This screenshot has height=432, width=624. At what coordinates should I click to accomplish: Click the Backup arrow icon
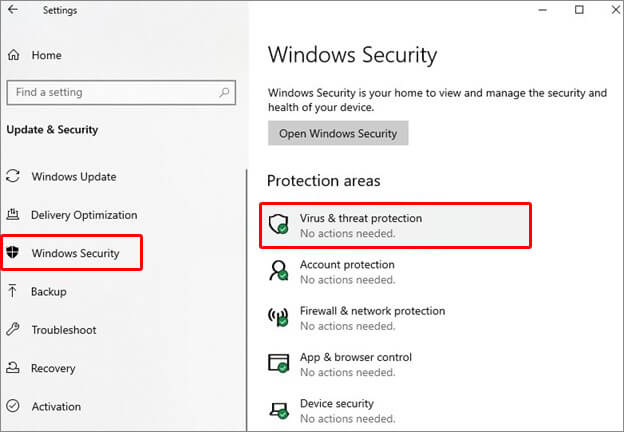tap(14, 291)
